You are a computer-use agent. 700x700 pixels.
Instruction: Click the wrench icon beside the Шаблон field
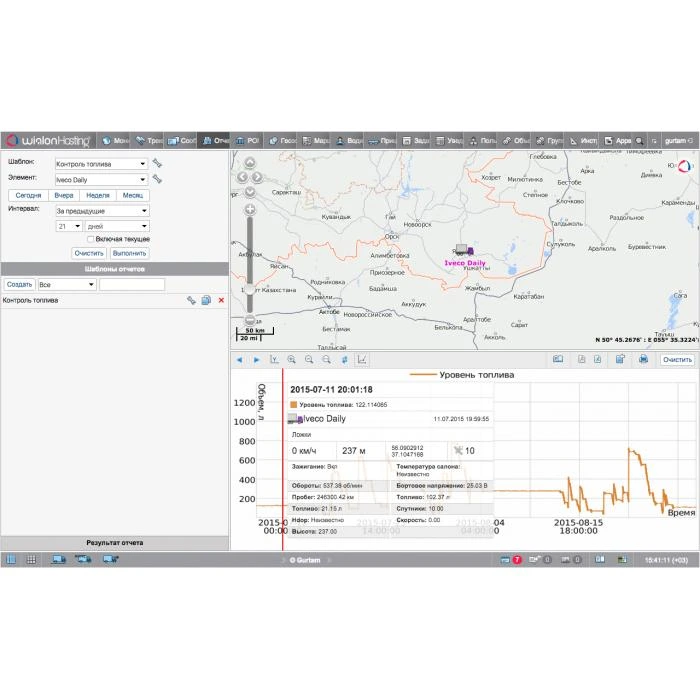pyautogui.click(x=157, y=163)
